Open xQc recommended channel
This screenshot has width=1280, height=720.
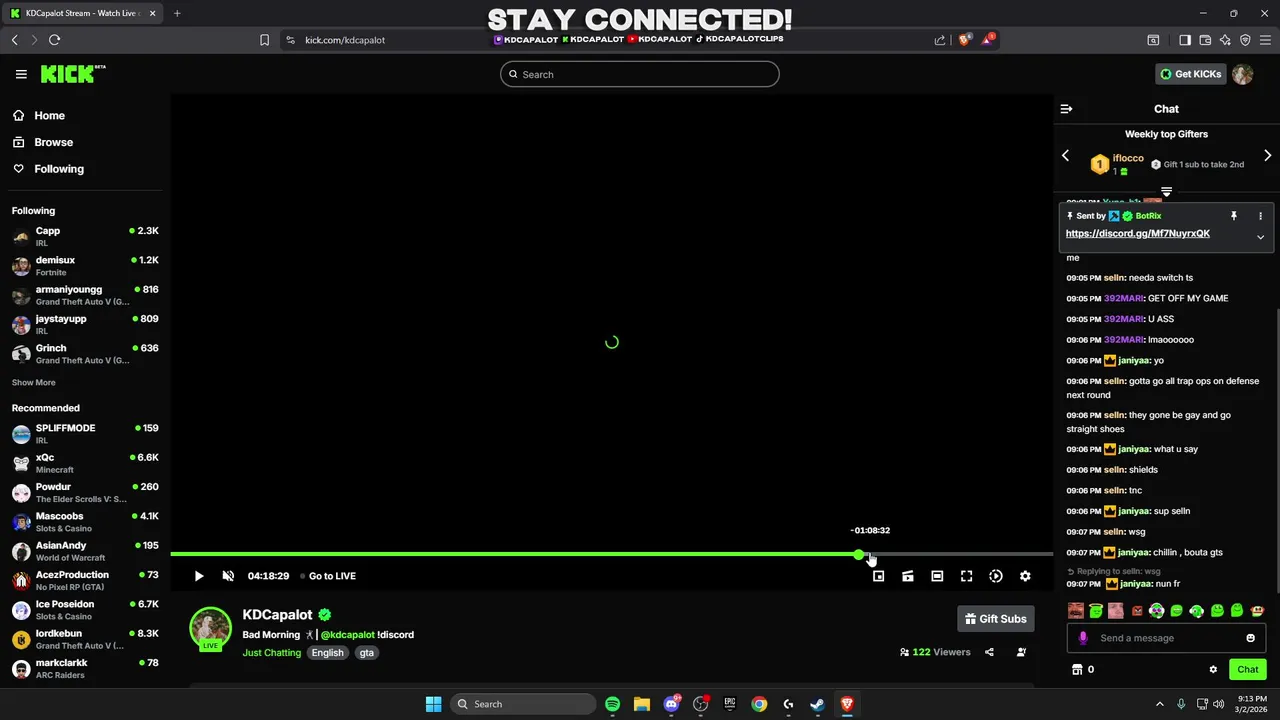85,463
